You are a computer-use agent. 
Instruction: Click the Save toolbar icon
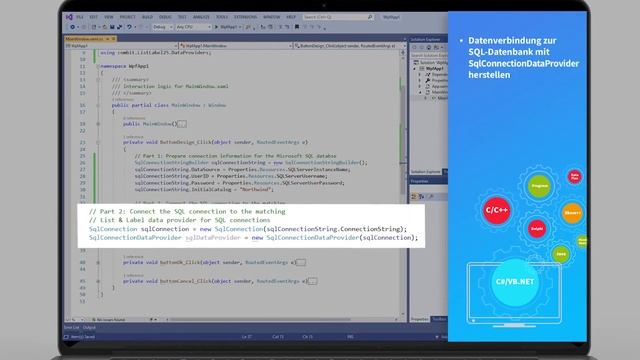tap(112, 27)
